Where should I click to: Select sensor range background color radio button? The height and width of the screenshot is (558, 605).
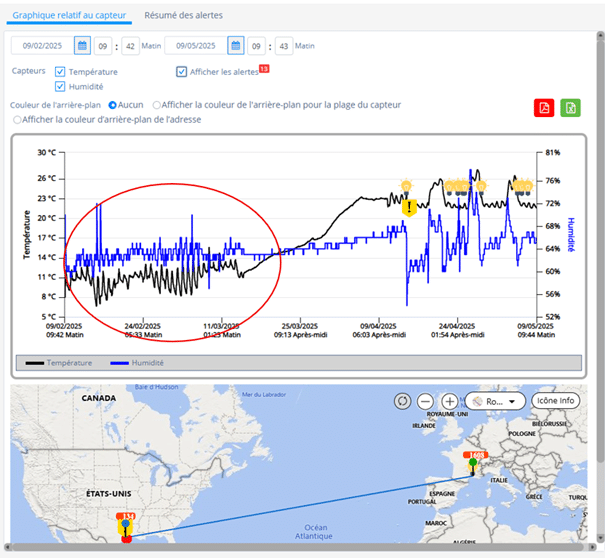tap(156, 105)
